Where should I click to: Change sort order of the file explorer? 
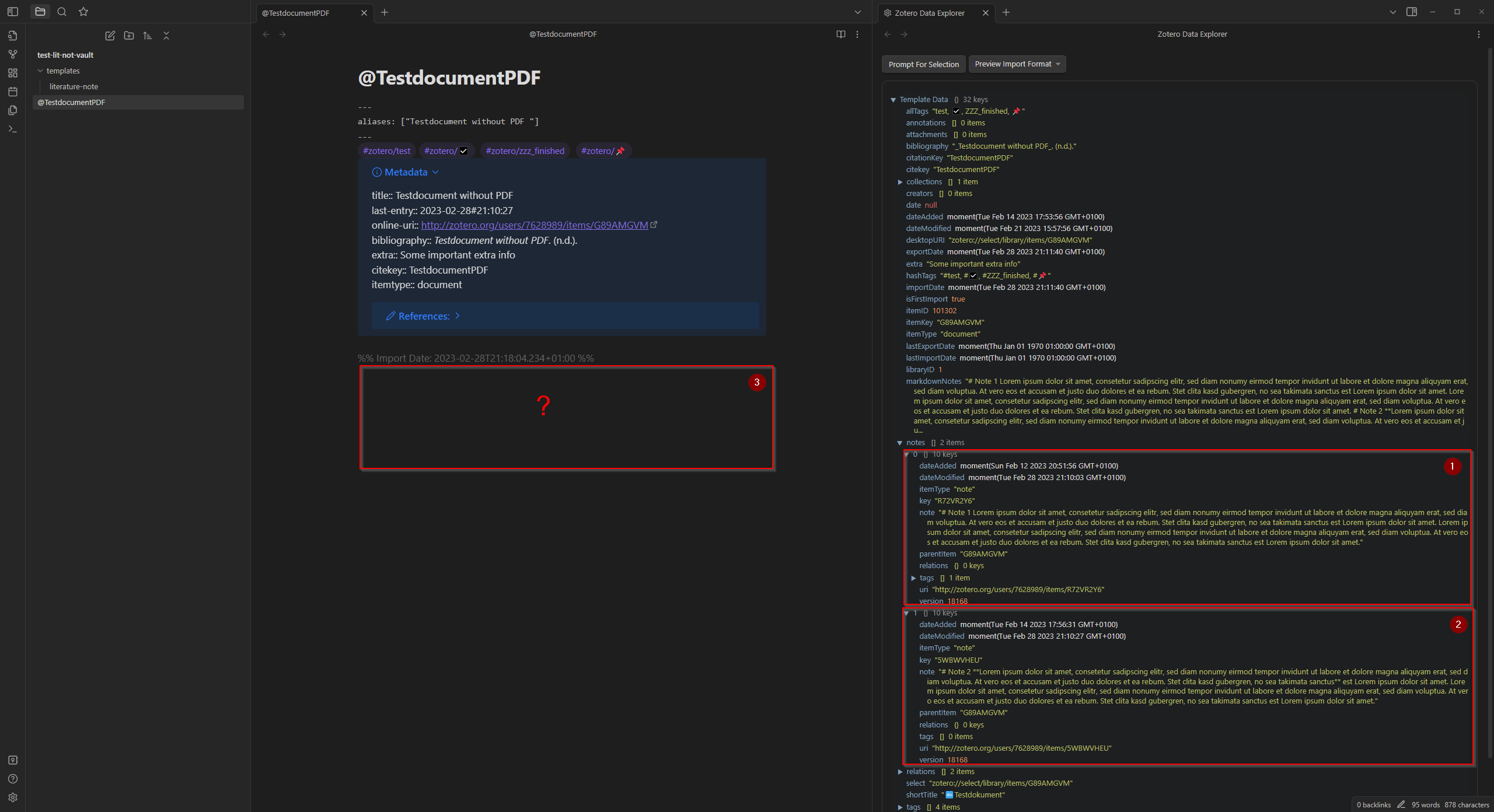[148, 36]
